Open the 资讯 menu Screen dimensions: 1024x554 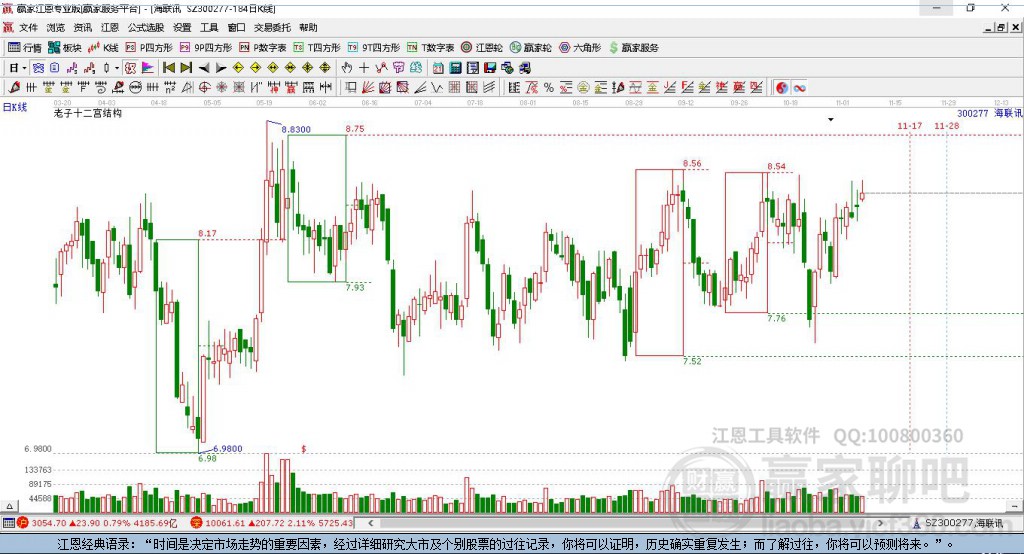(x=82, y=27)
